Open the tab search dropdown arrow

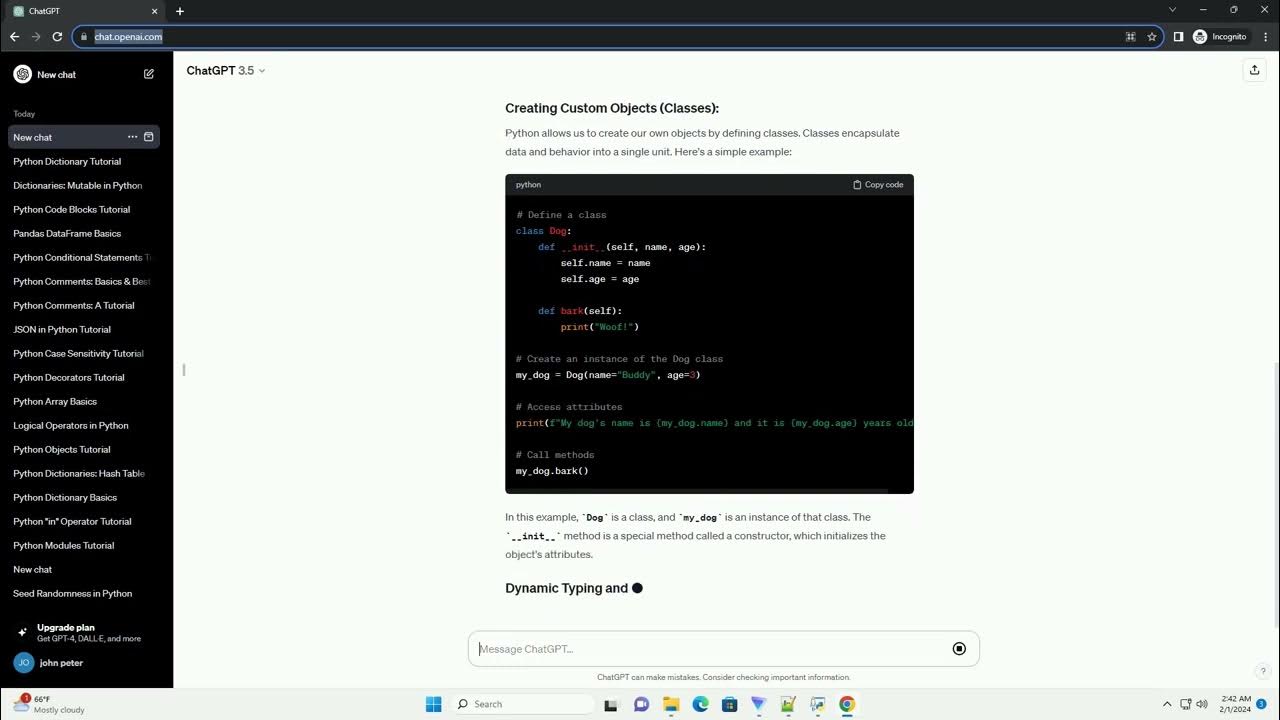point(1173,10)
